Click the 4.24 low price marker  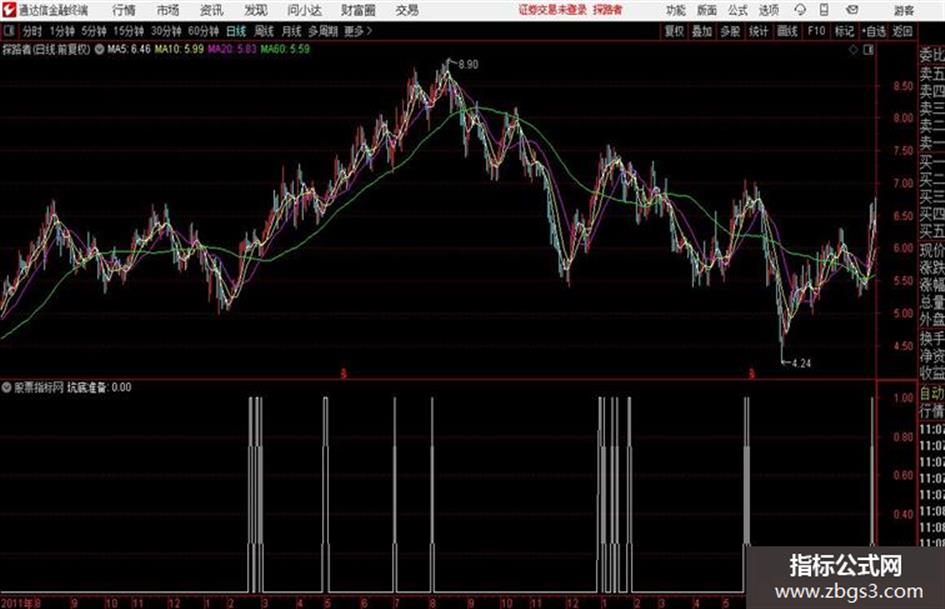coord(801,363)
